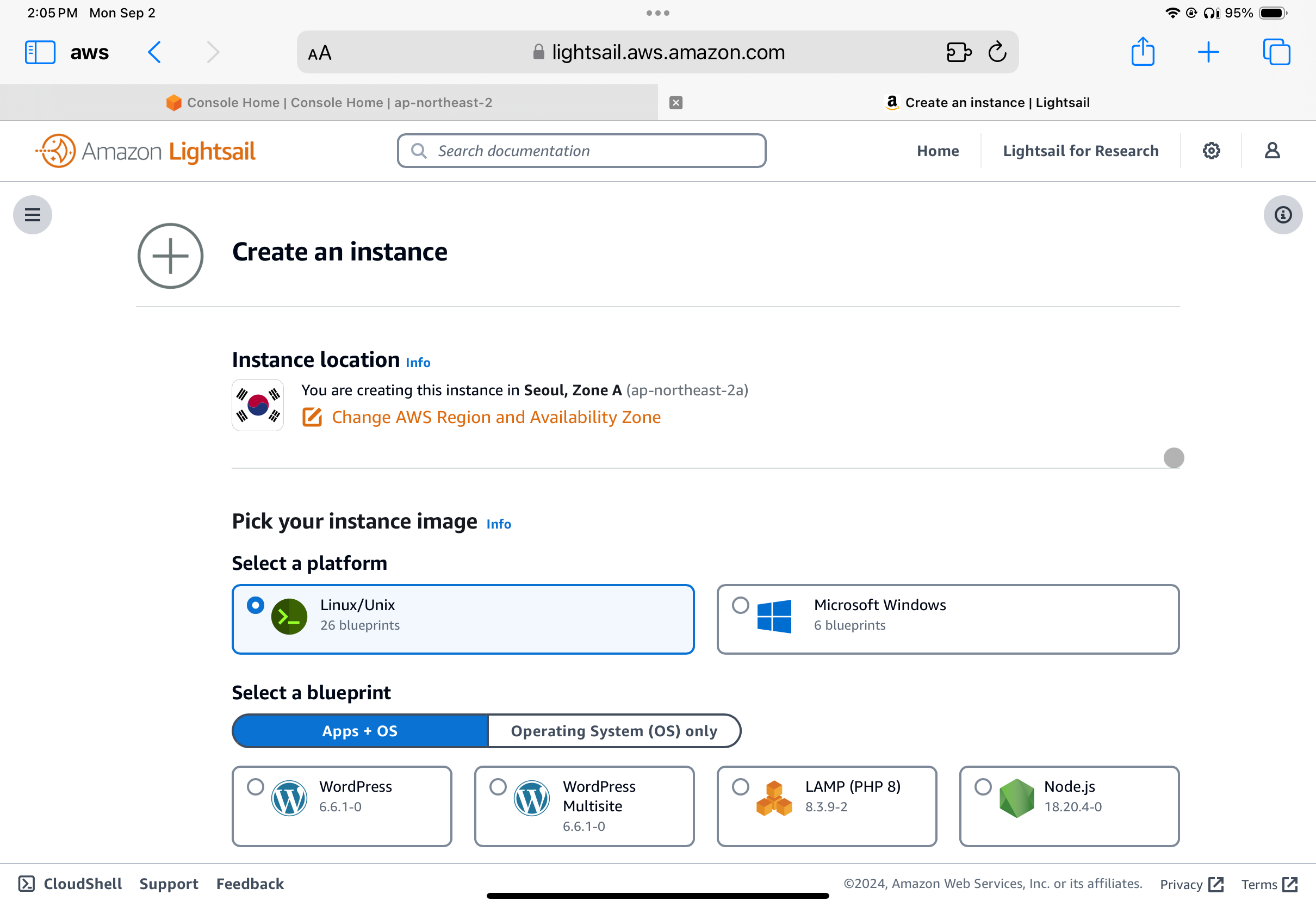The height and width of the screenshot is (907, 1316).
Task: Switch to the Apps + OS tab
Action: pos(359,731)
